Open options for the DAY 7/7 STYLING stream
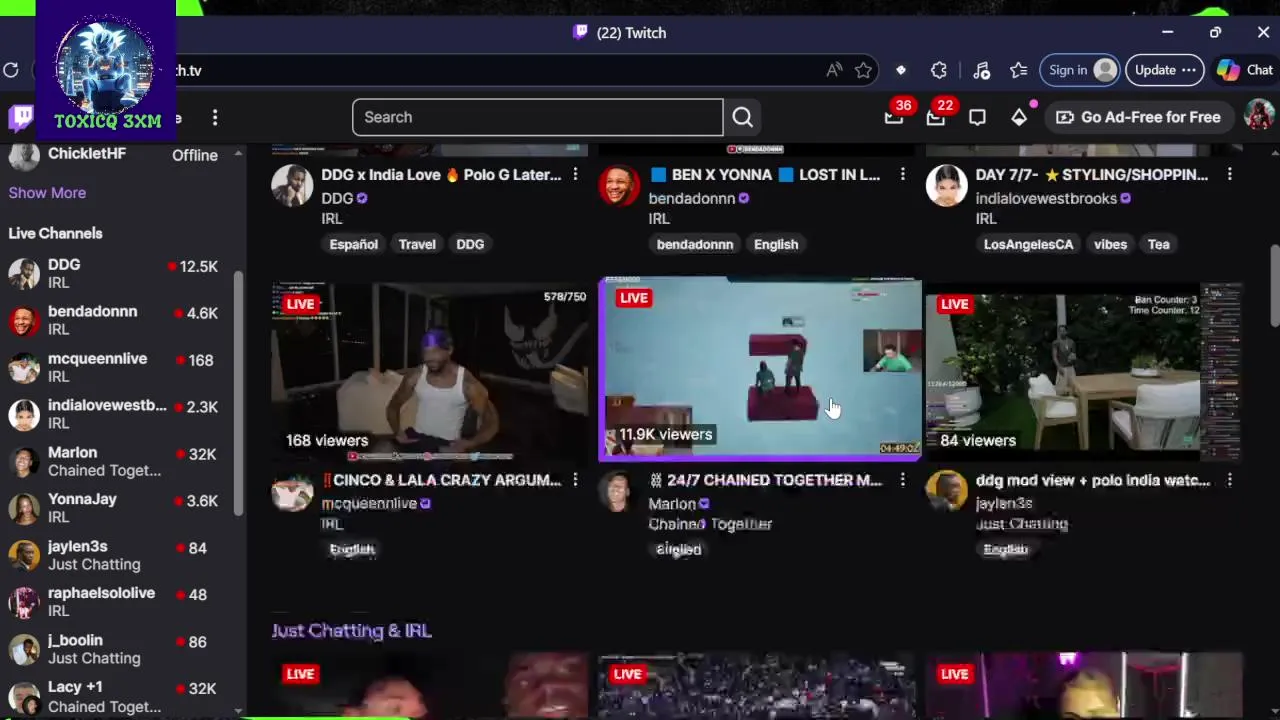Screen dimensions: 1280x720 point(1229,175)
